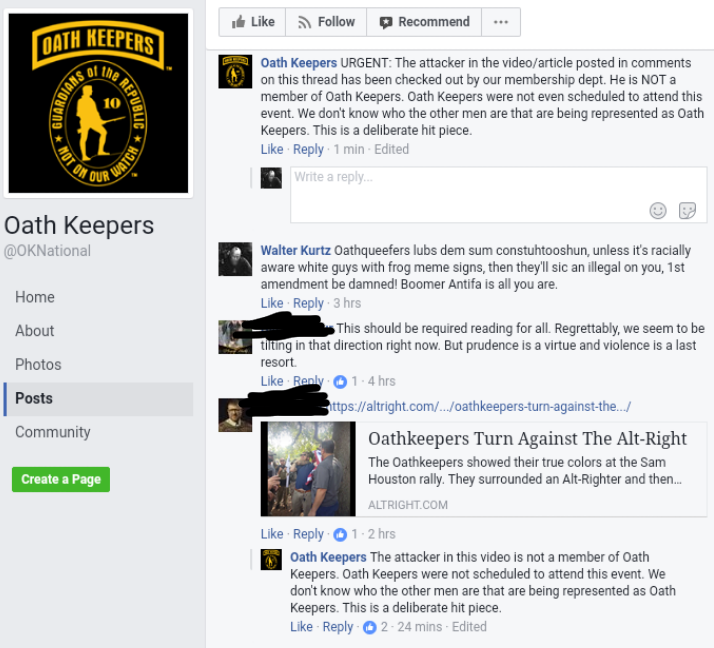This screenshot has height=648, width=714.
Task: Open the altright.com oathkeepers article link
Action: 479,406
